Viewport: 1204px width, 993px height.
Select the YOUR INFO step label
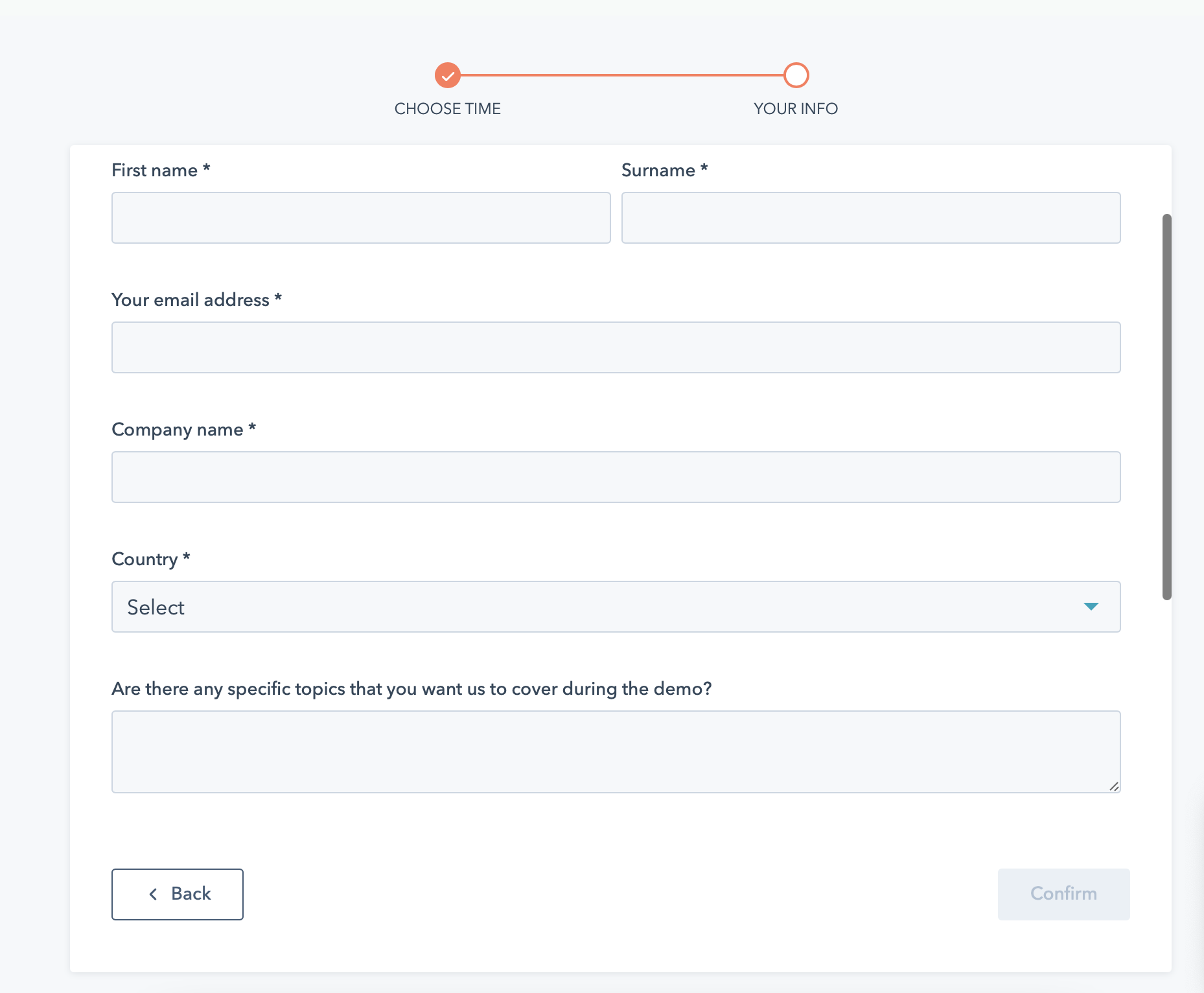click(x=796, y=109)
